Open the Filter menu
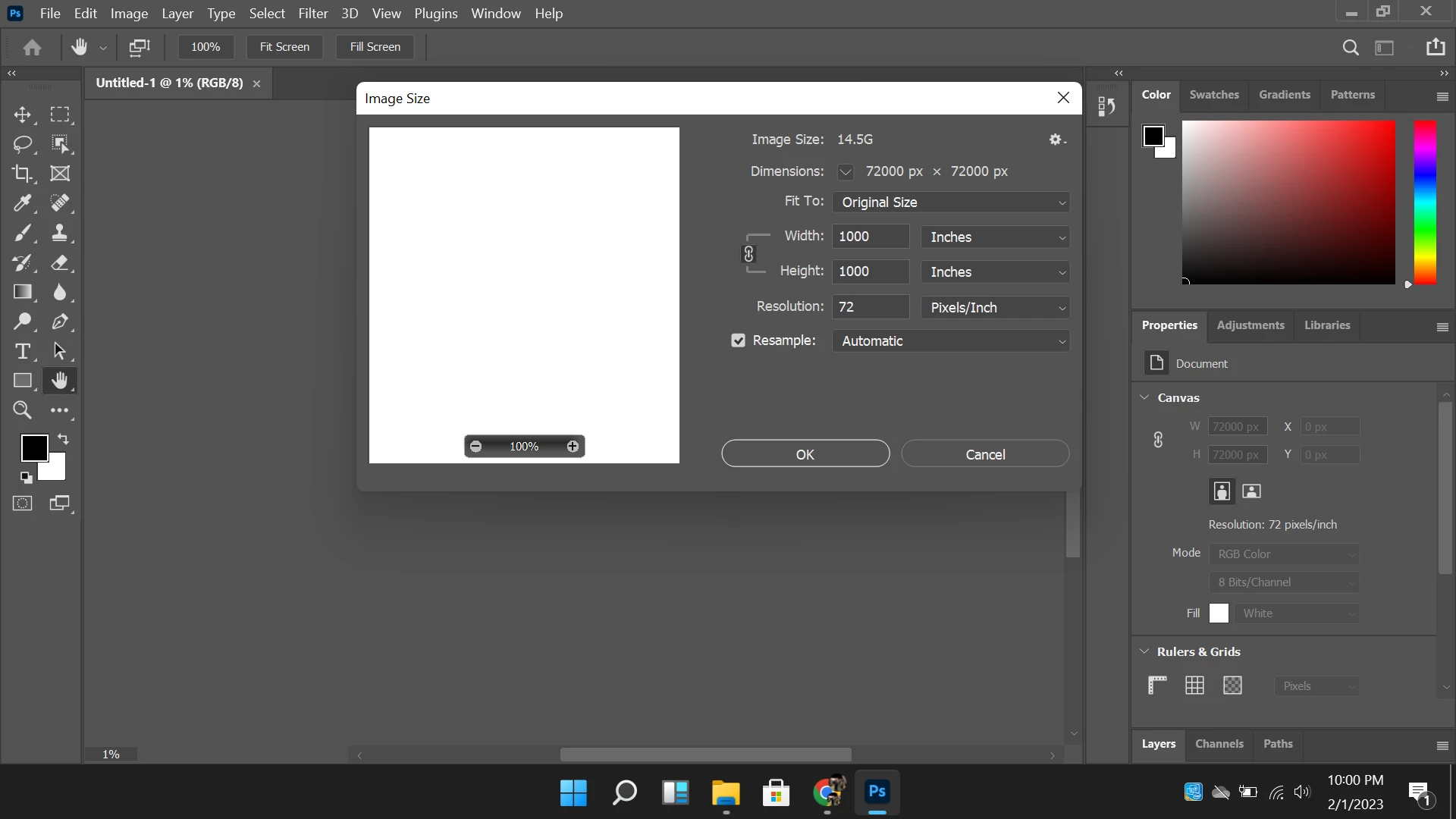 click(x=312, y=14)
